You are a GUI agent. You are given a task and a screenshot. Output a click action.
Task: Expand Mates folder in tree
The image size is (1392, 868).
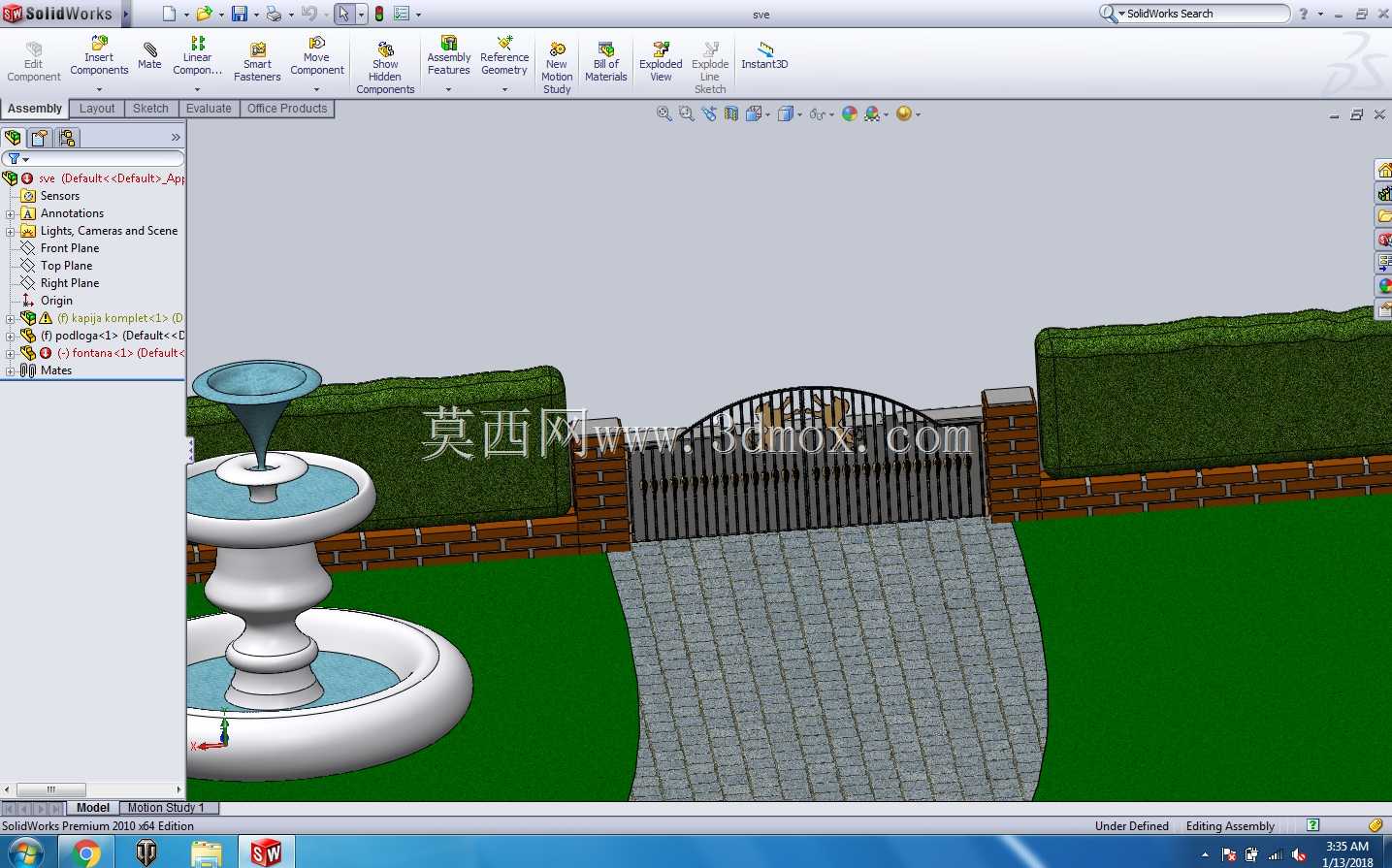click(10, 370)
